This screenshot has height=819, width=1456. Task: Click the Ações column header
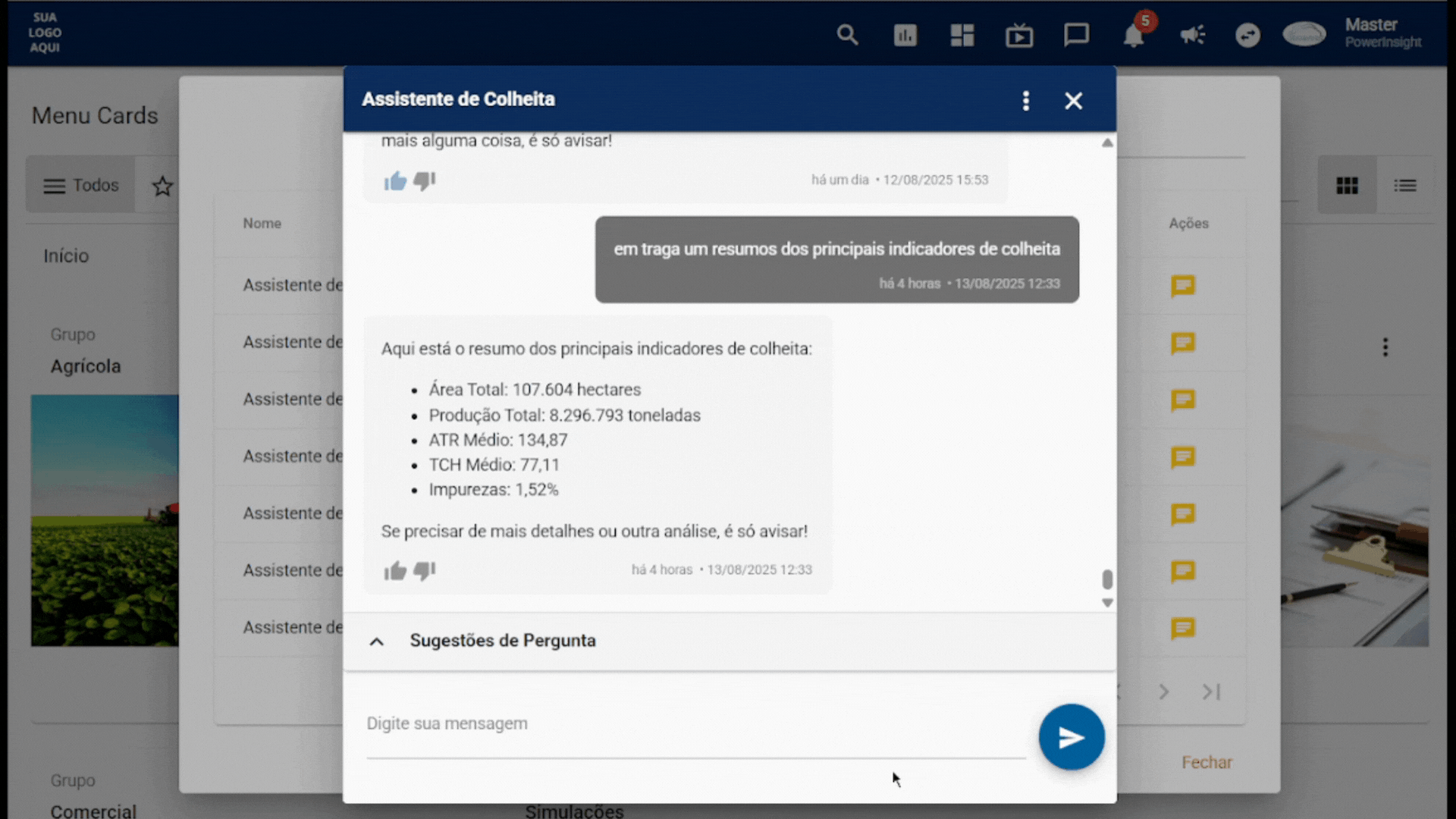[1188, 223]
